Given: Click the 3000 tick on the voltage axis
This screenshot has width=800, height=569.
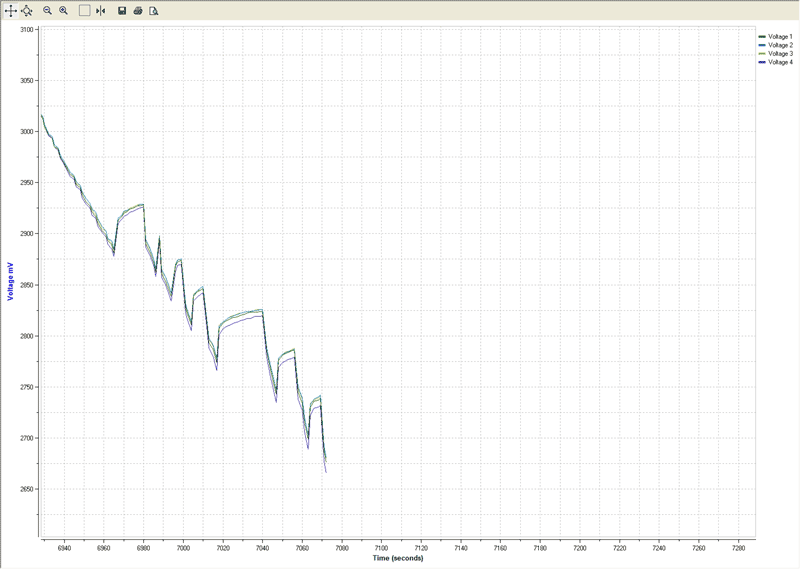Looking at the screenshot, I should (27, 132).
